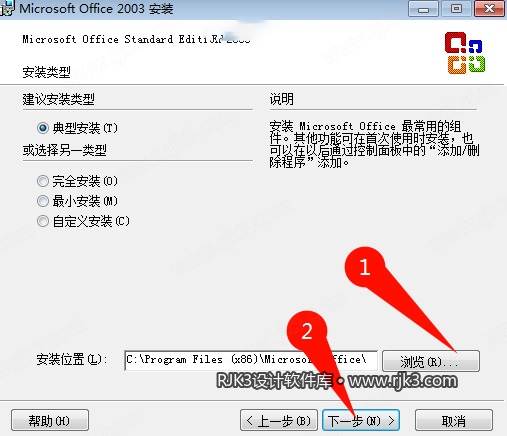The height and width of the screenshot is (436, 507).
Task: Cancel setup with 取消 button
Action: 454,421
